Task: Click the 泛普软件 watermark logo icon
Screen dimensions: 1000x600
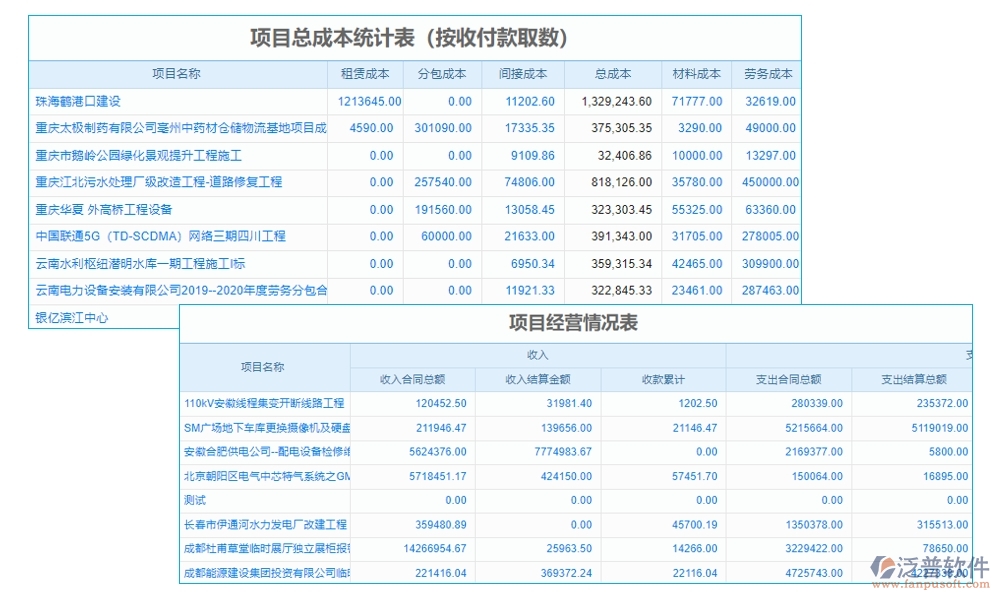Action: click(x=886, y=562)
